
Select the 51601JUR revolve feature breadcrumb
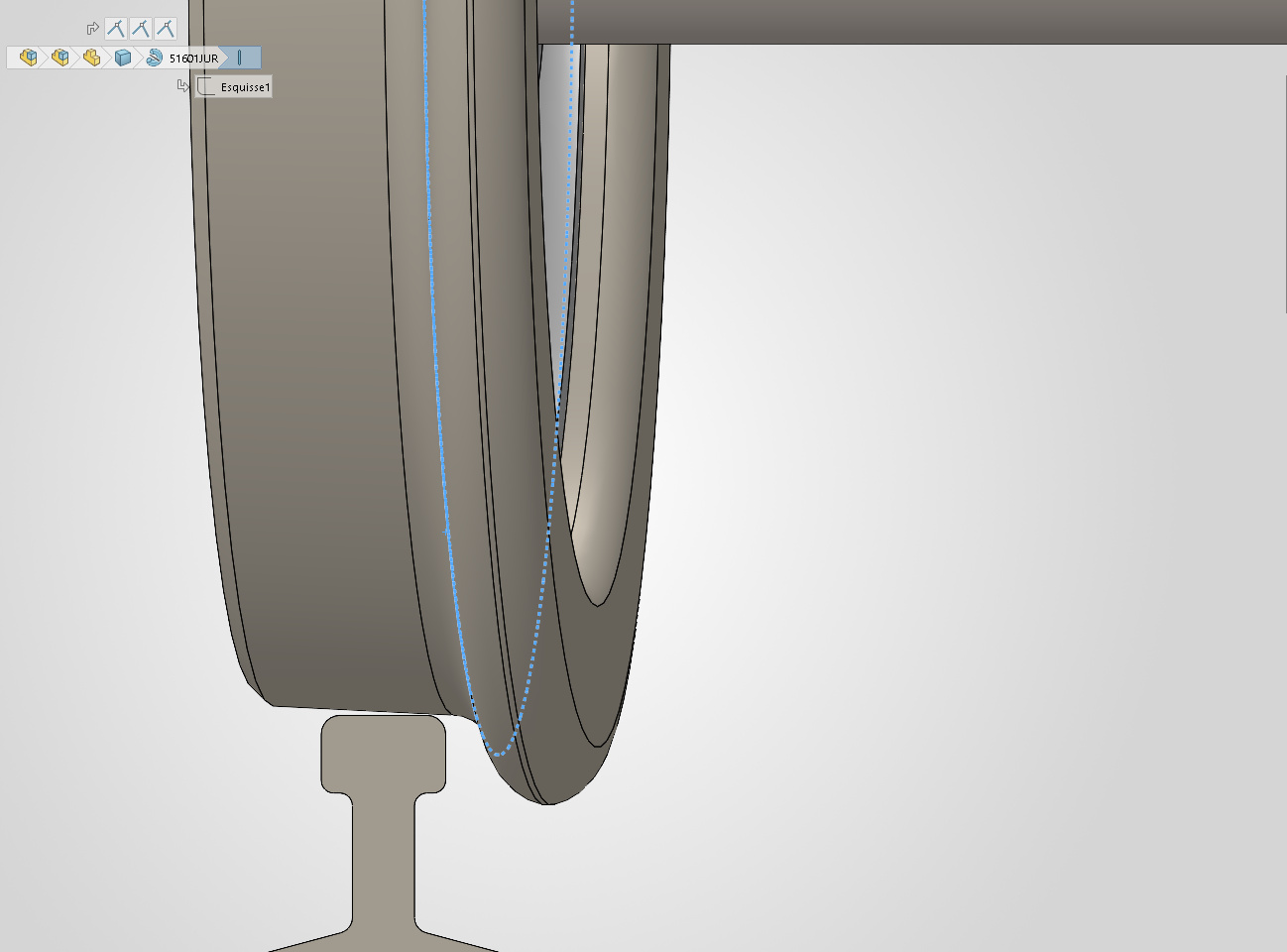[x=183, y=58]
